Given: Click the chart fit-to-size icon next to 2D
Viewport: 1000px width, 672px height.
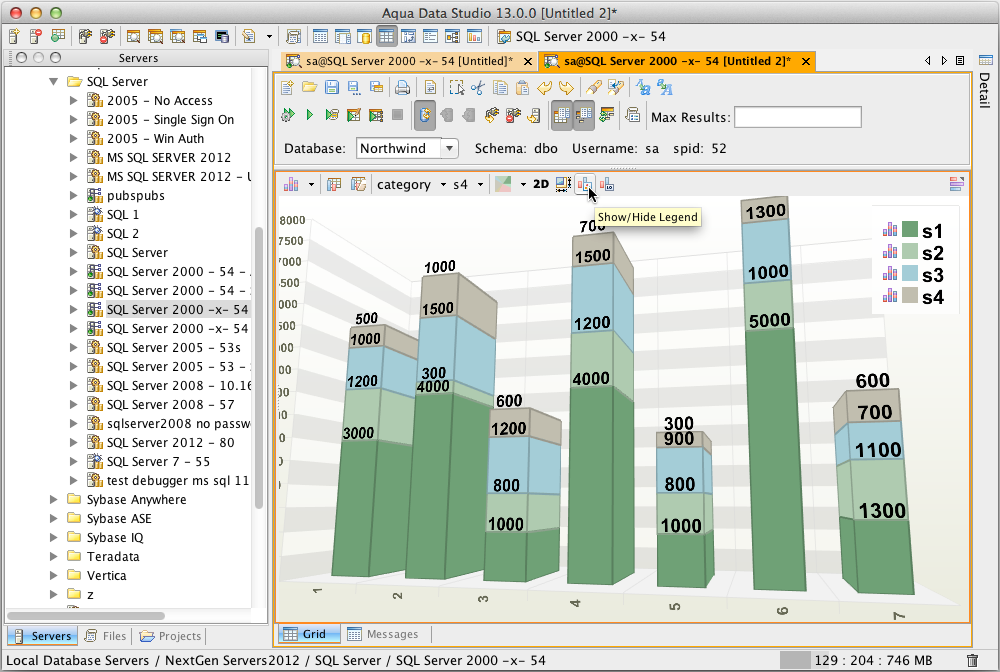Looking at the screenshot, I should (563, 184).
